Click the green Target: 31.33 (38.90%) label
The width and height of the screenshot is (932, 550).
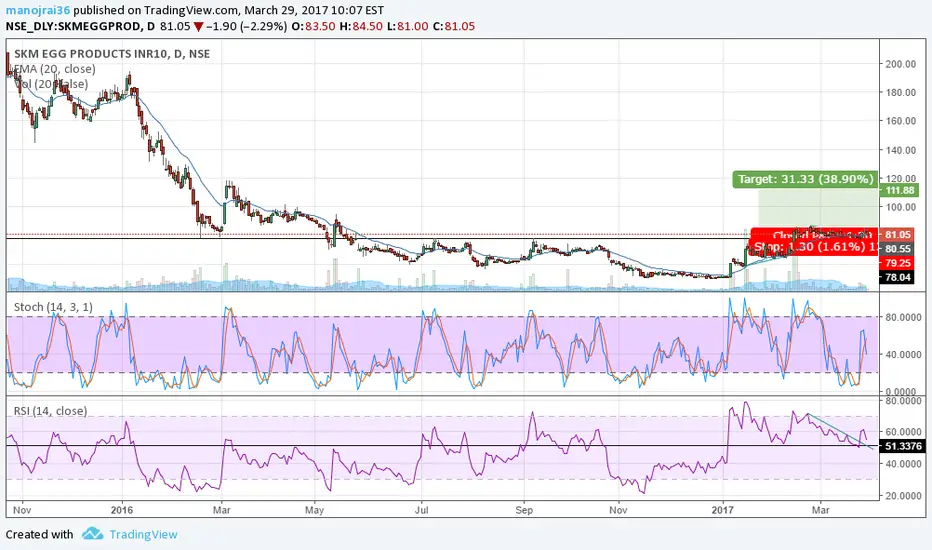tap(805, 179)
